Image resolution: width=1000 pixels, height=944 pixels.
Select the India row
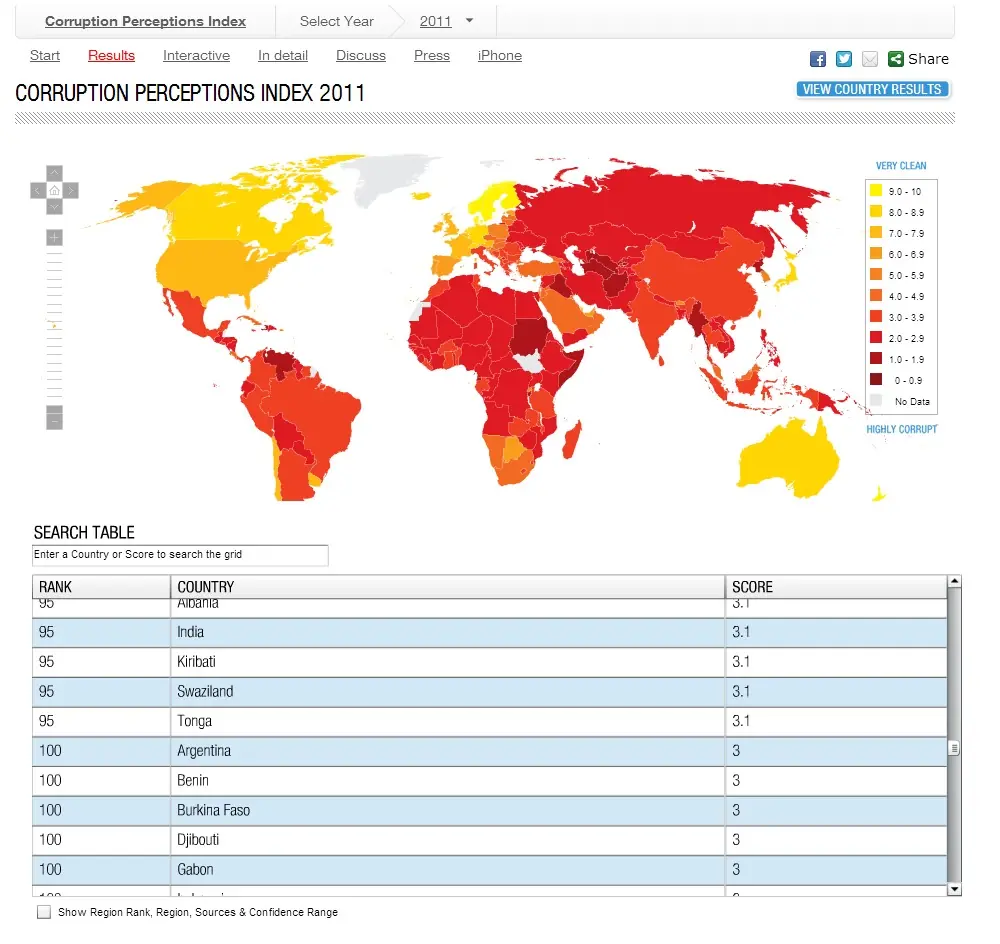[x=489, y=632]
